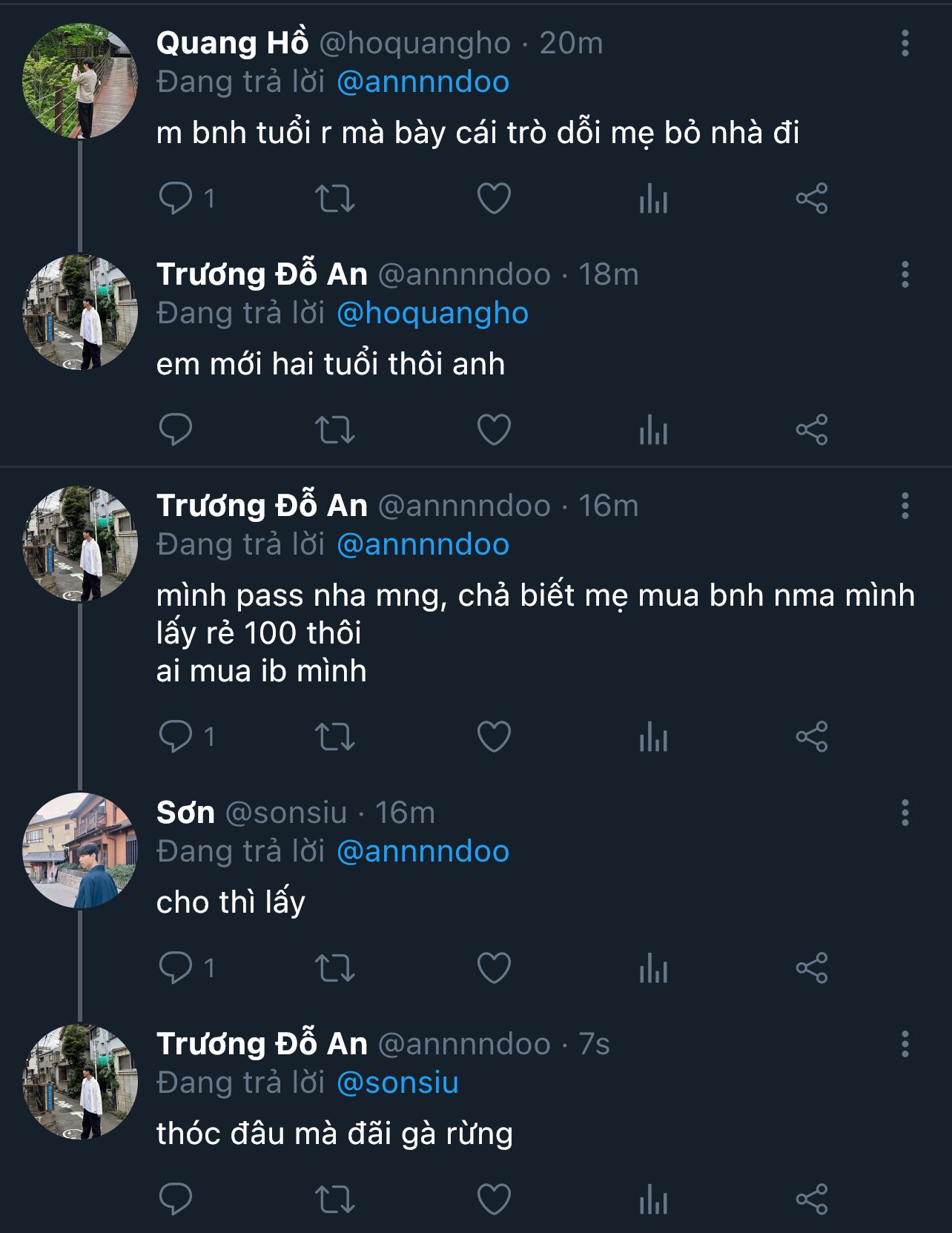Open Quang Hồ's profile picture
Image resolution: width=952 pixels, height=1233 pixels.
80,81
